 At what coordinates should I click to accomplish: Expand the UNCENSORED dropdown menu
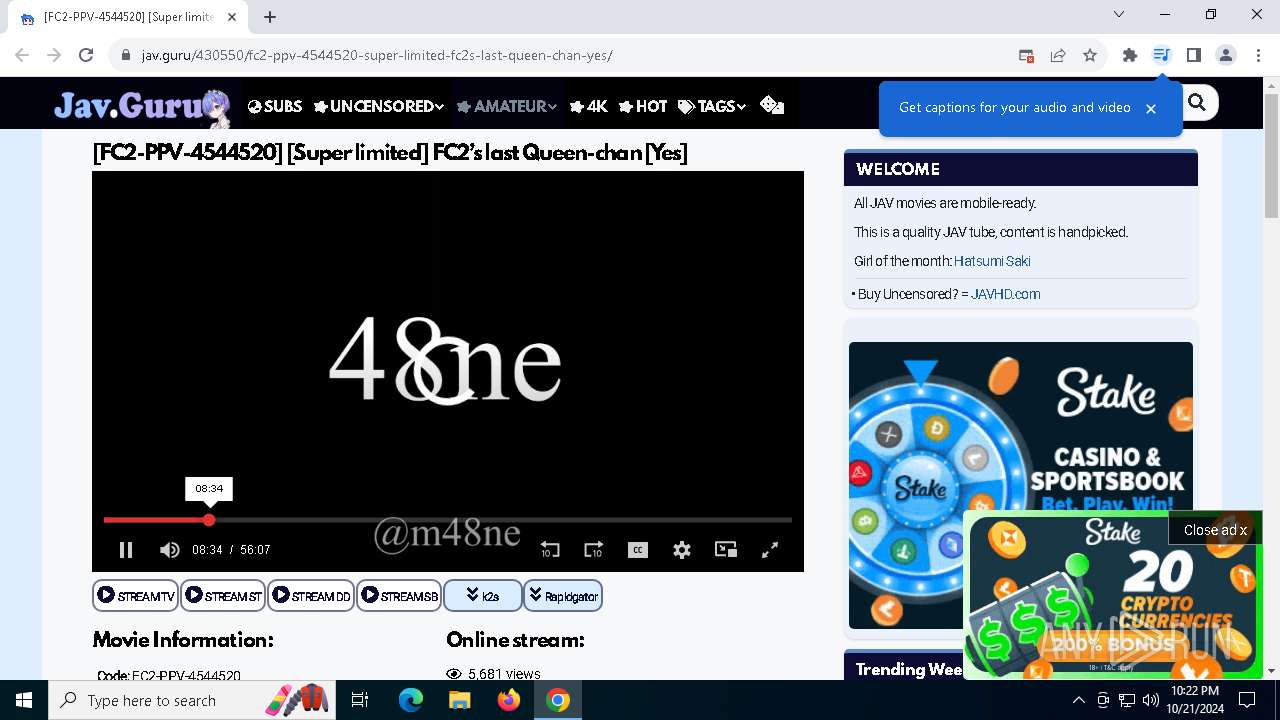(x=379, y=106)
